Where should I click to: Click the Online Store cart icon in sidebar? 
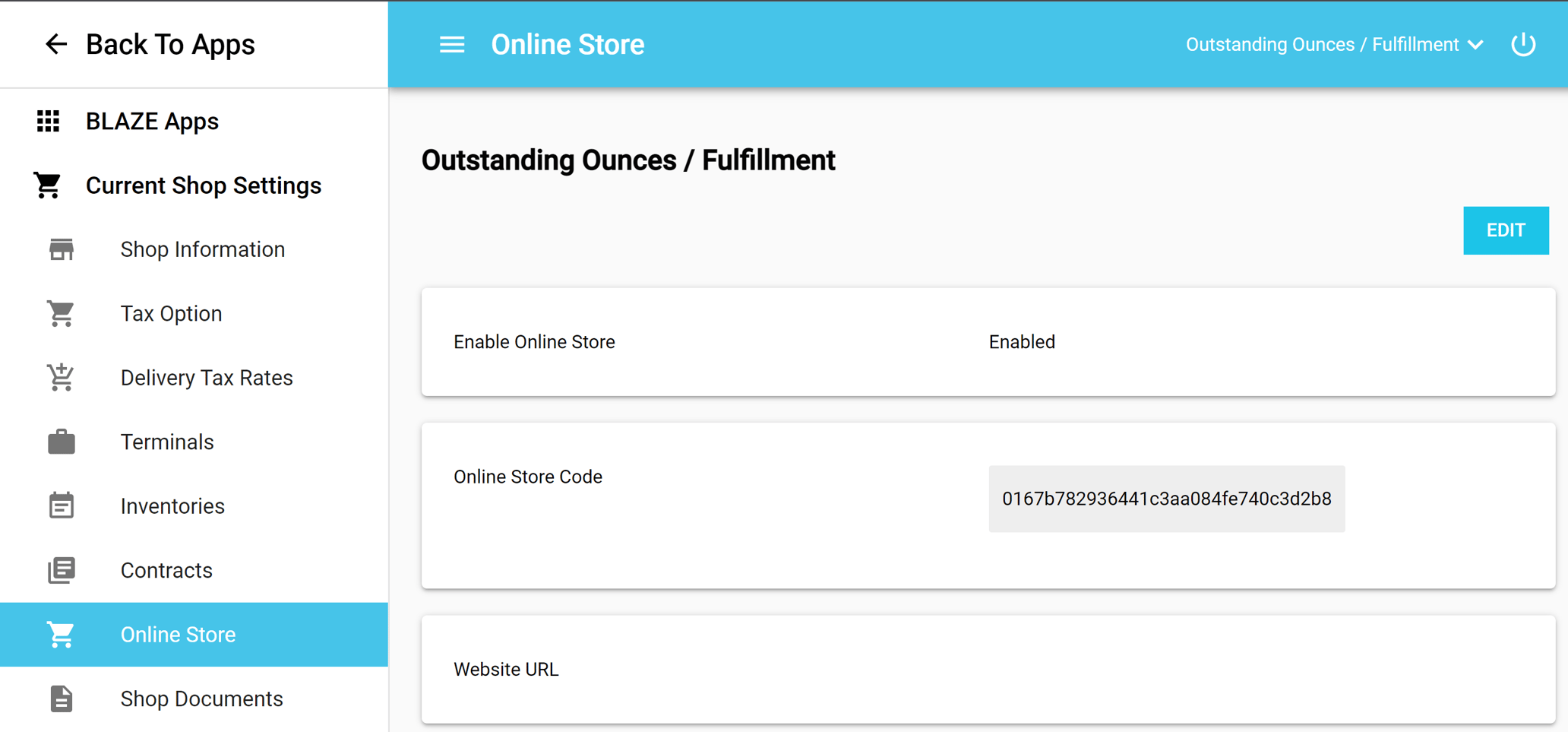coord(60,634)
